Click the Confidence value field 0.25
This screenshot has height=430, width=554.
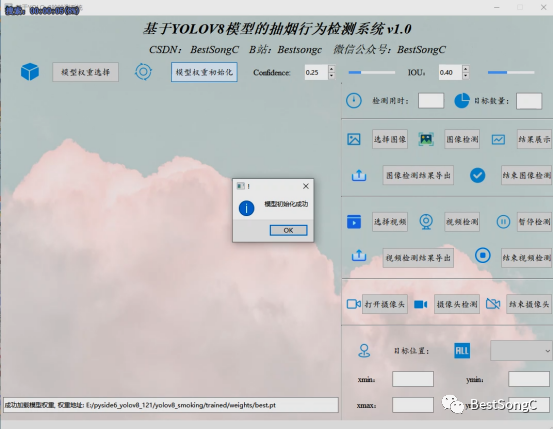click(317, 72)
